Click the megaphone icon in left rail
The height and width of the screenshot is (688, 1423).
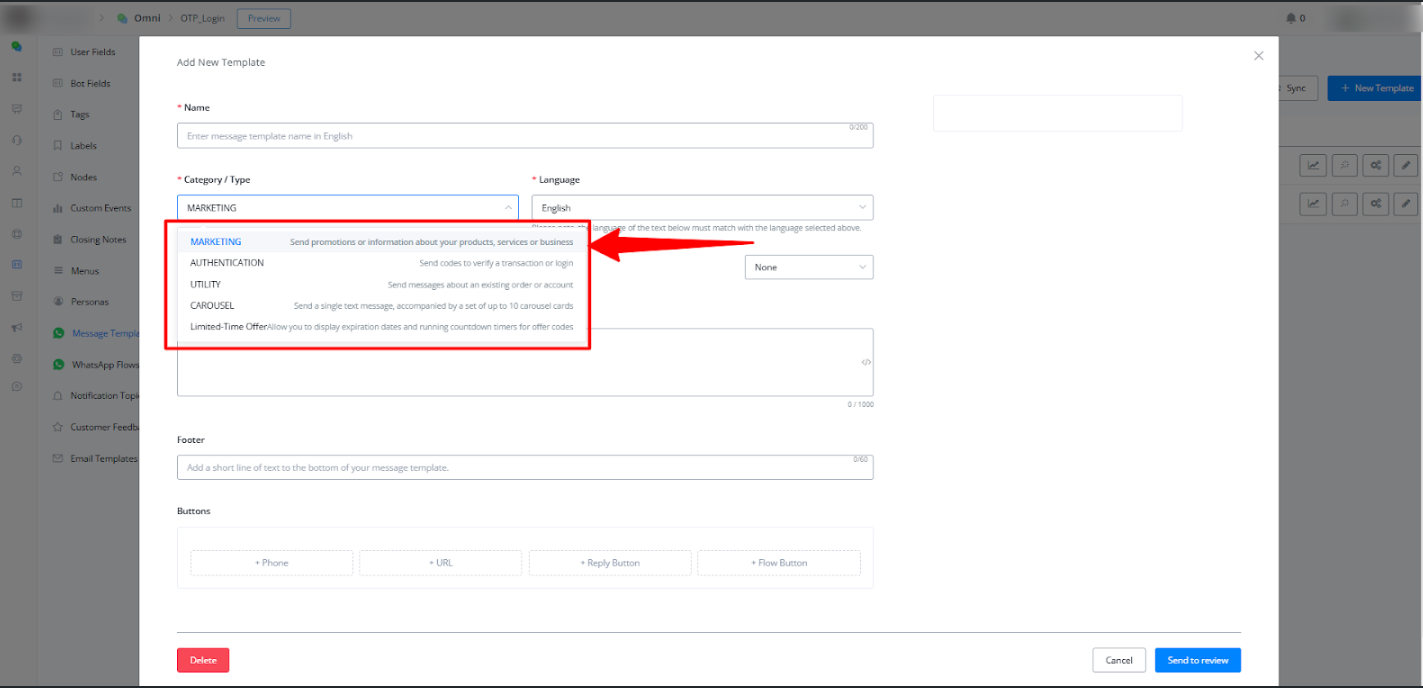pyautogui.click(x=17, y=327)
